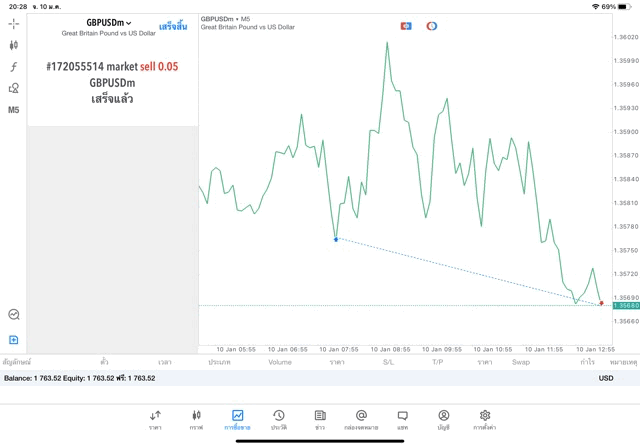Click chart title GBPUSDm • M5
This screenshot has height=447, width=640.
[x=225, y=19]
